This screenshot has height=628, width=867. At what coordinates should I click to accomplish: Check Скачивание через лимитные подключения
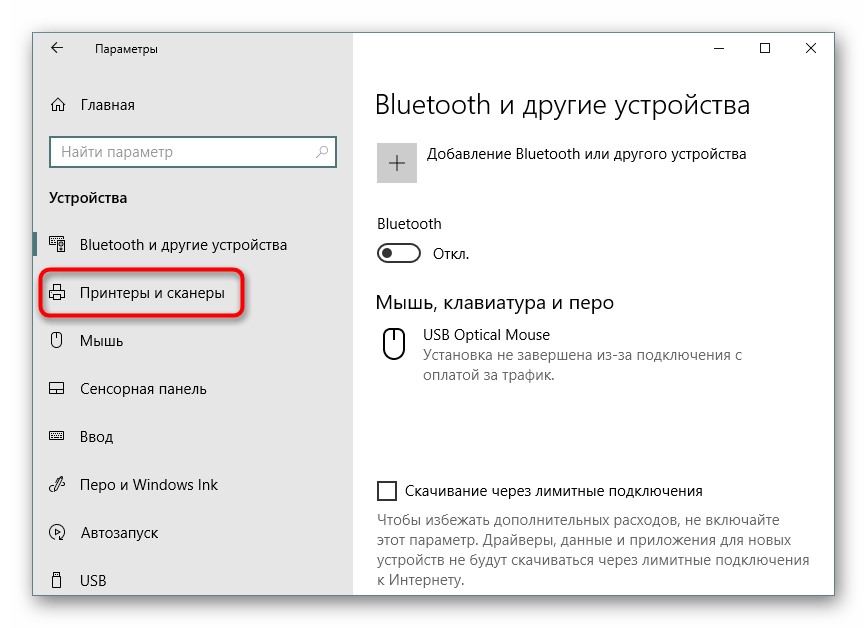tap(384, 490)
